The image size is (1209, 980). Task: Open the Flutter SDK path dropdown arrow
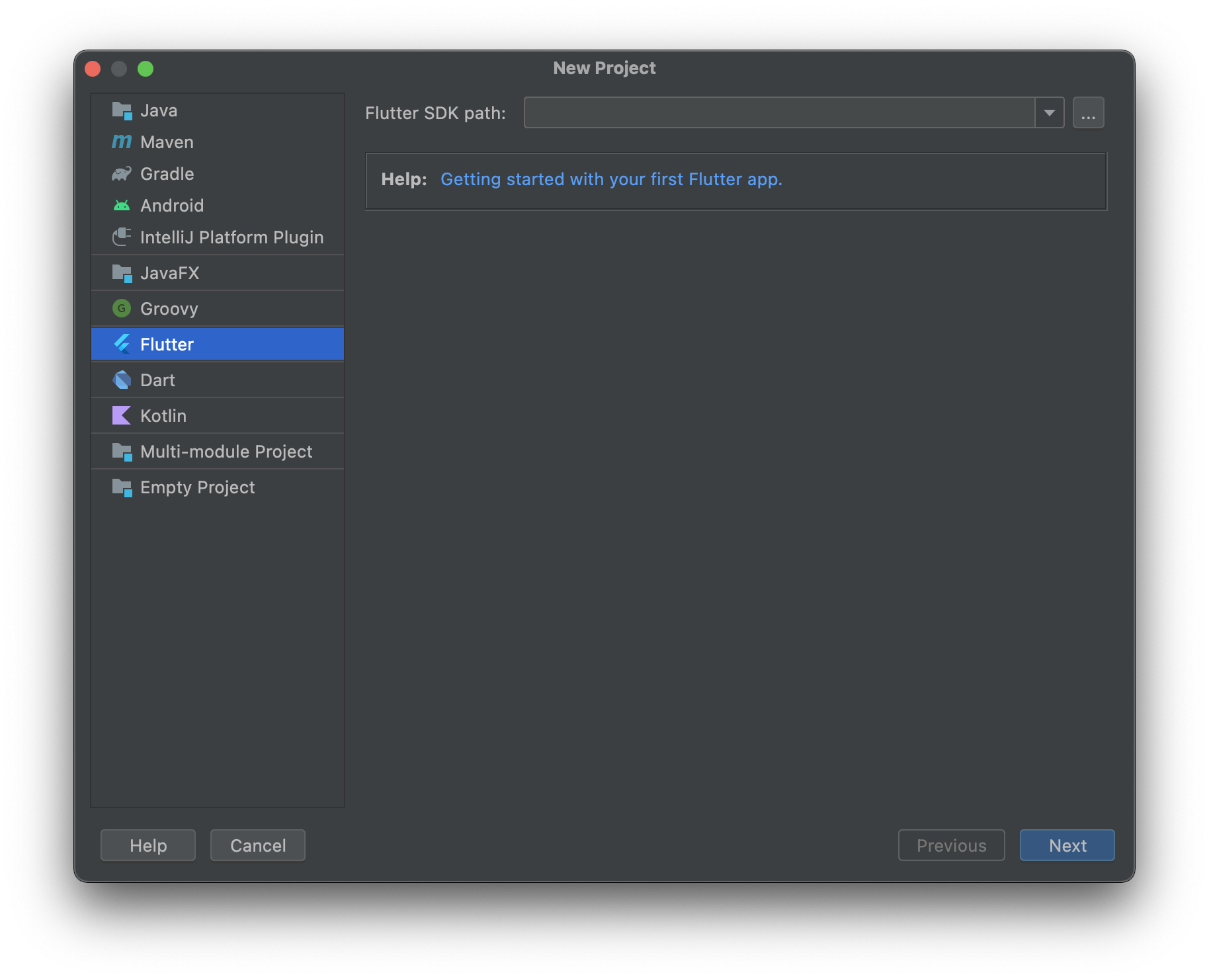[x=1050, y=112]
